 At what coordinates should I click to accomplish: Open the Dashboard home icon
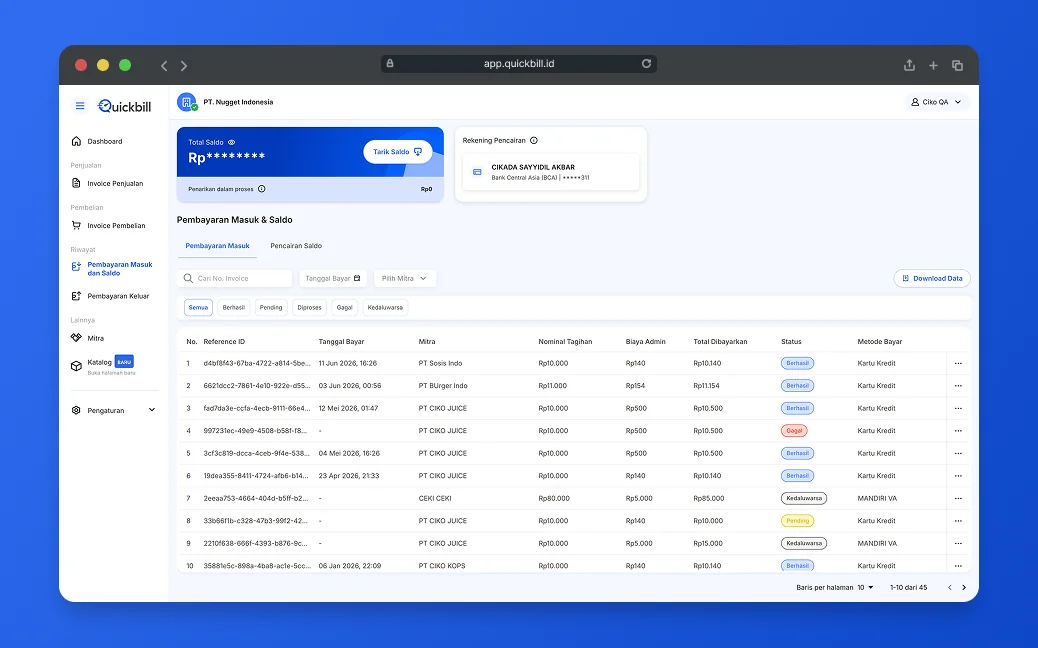pos(76,141)
